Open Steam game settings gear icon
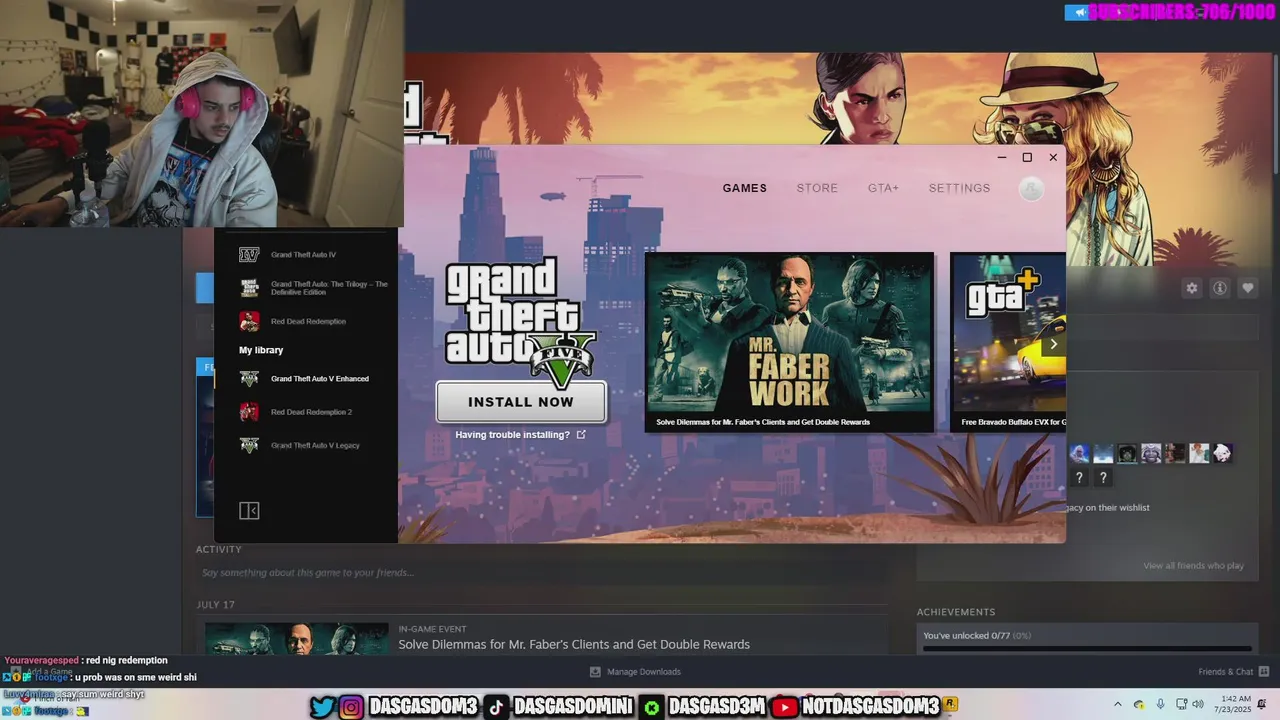 click(x=1192, y=288)
